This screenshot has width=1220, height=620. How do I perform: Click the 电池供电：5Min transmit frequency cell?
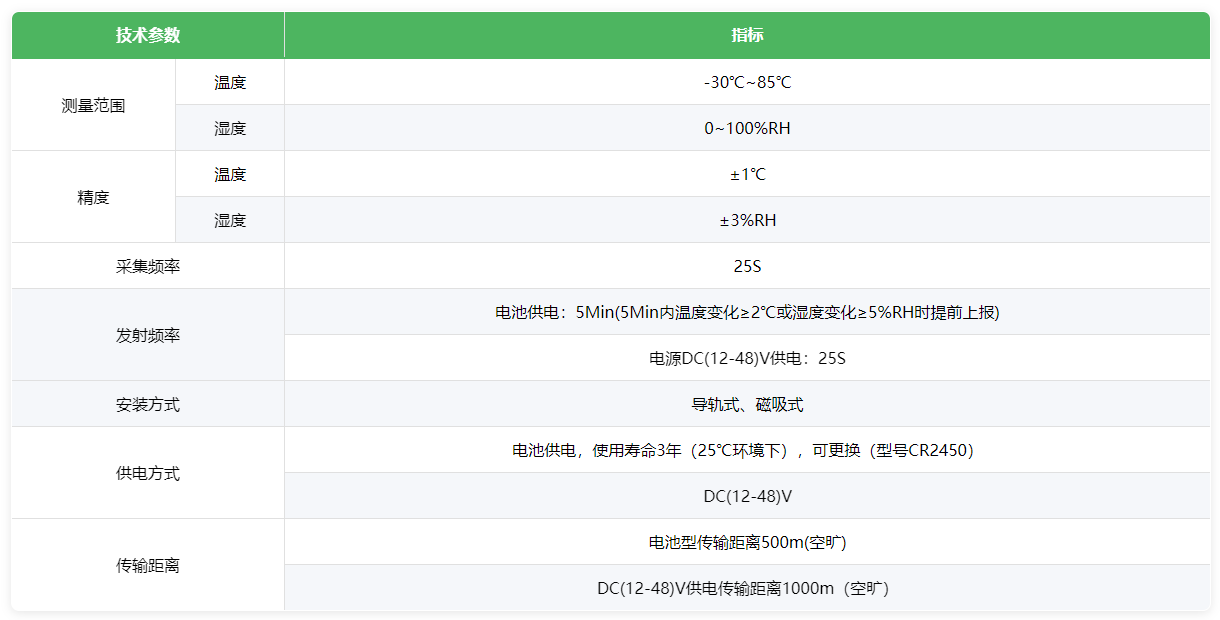click(747, 312)
